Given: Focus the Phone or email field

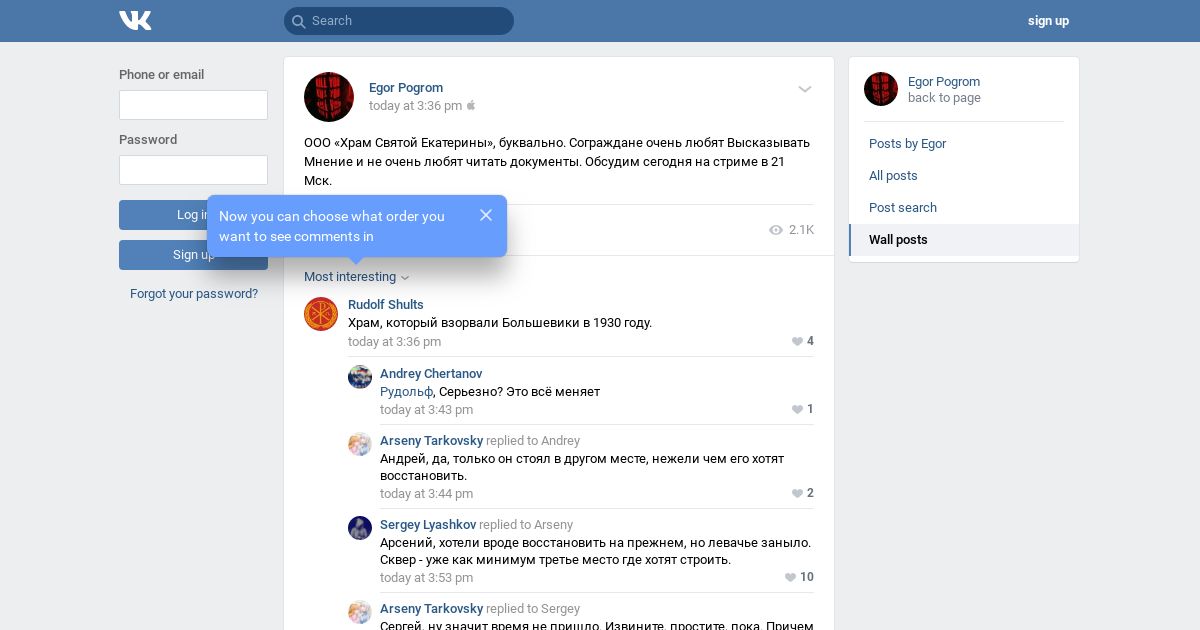Looking at the screenshot, I should [193, 105].
